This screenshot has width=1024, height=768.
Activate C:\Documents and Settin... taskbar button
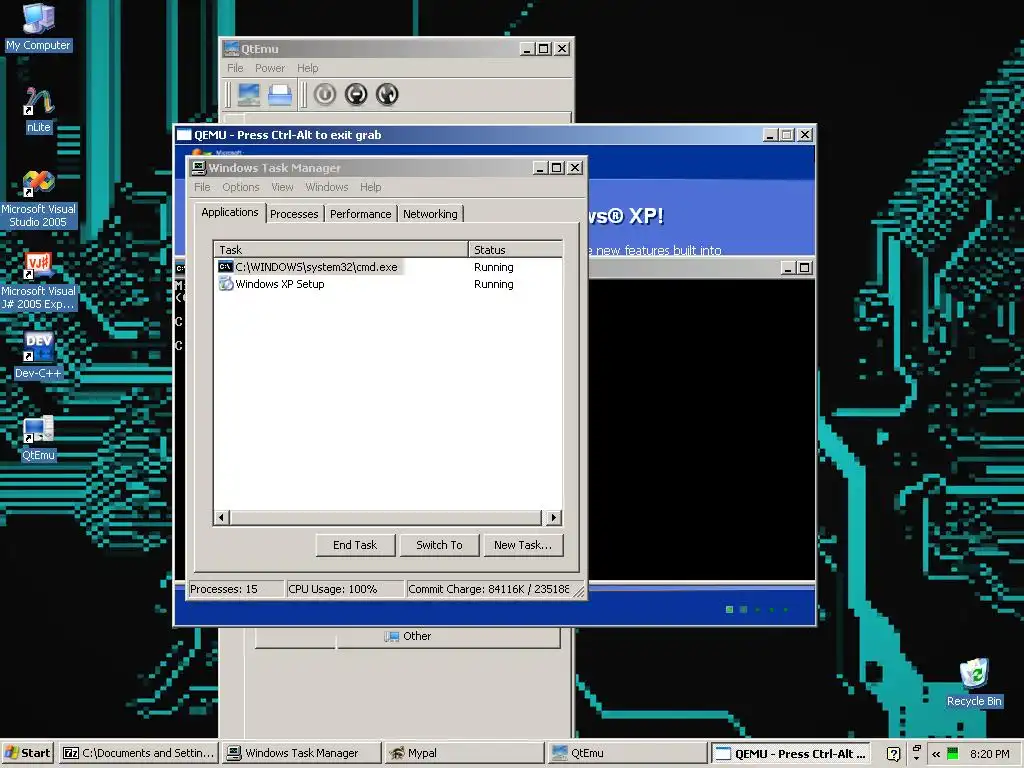(138, 753)
